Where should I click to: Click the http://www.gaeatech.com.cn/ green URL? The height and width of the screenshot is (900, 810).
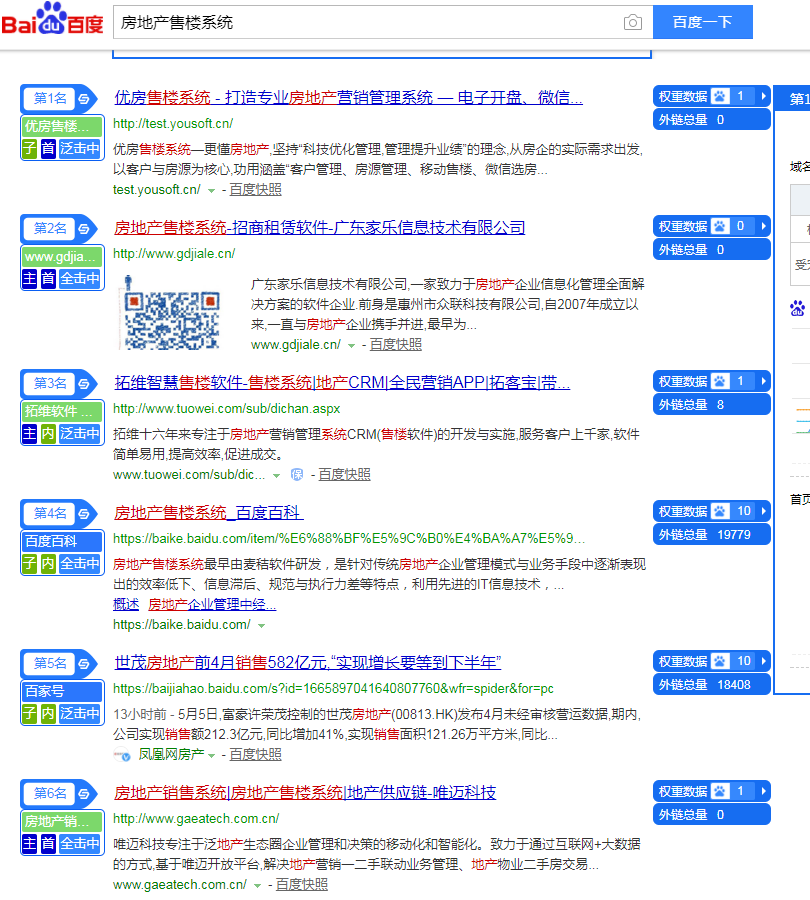[x=196, y=818]
